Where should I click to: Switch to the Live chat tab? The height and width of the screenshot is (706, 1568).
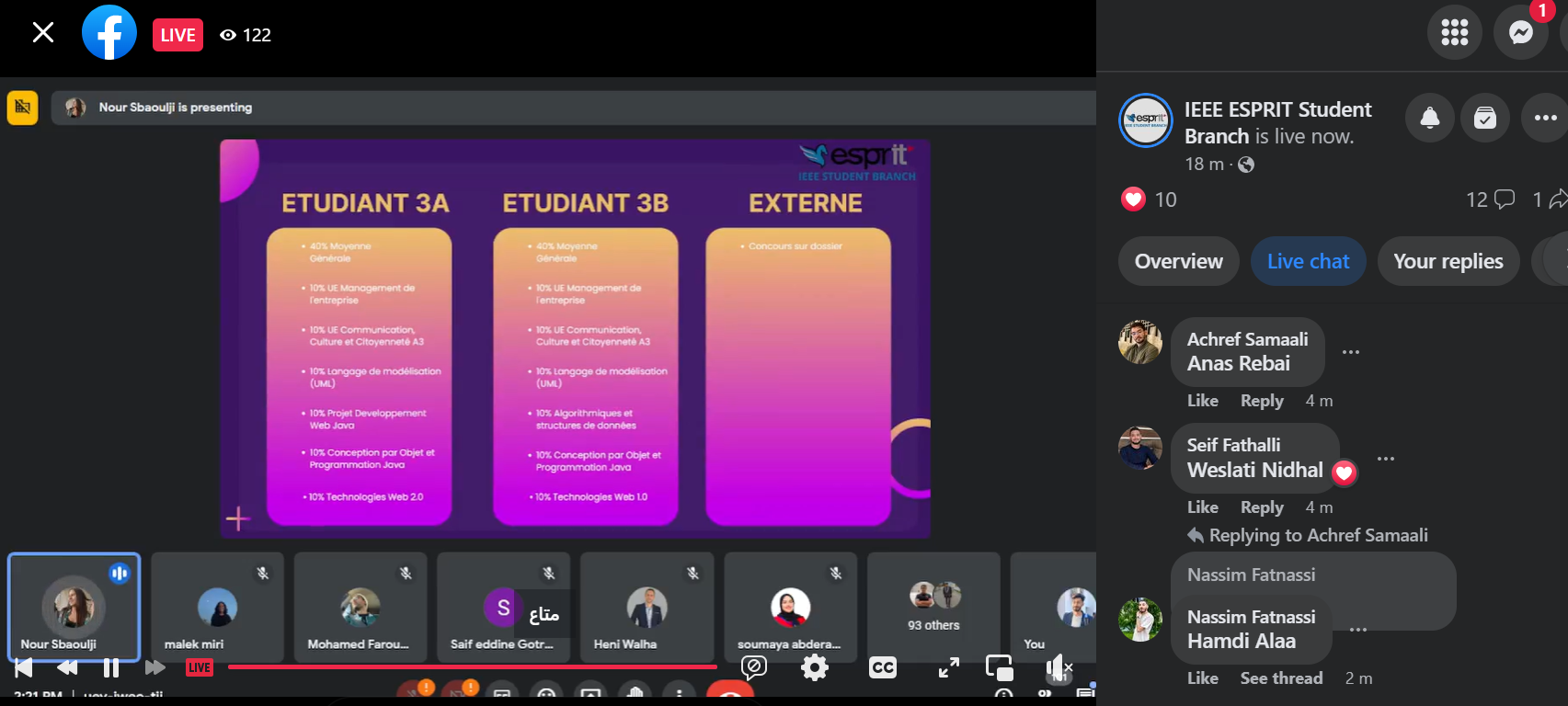[1308, 261]
